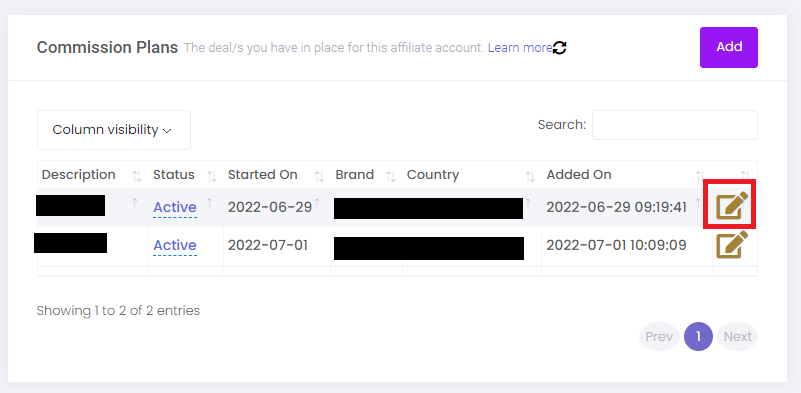
Task: Click the Add button
Action: pos(729,47)
